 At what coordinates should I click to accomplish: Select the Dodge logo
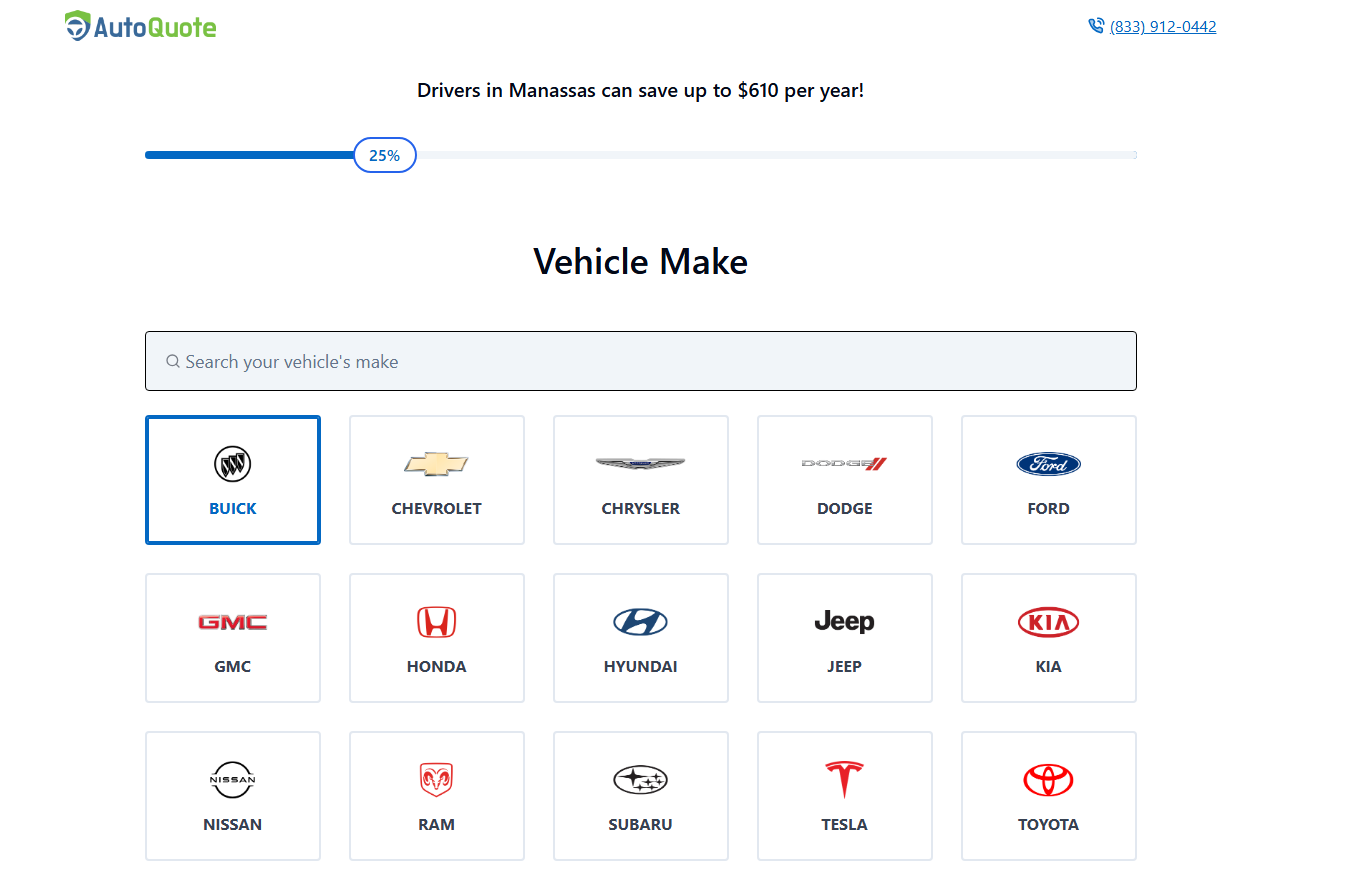tap(844, 464)
